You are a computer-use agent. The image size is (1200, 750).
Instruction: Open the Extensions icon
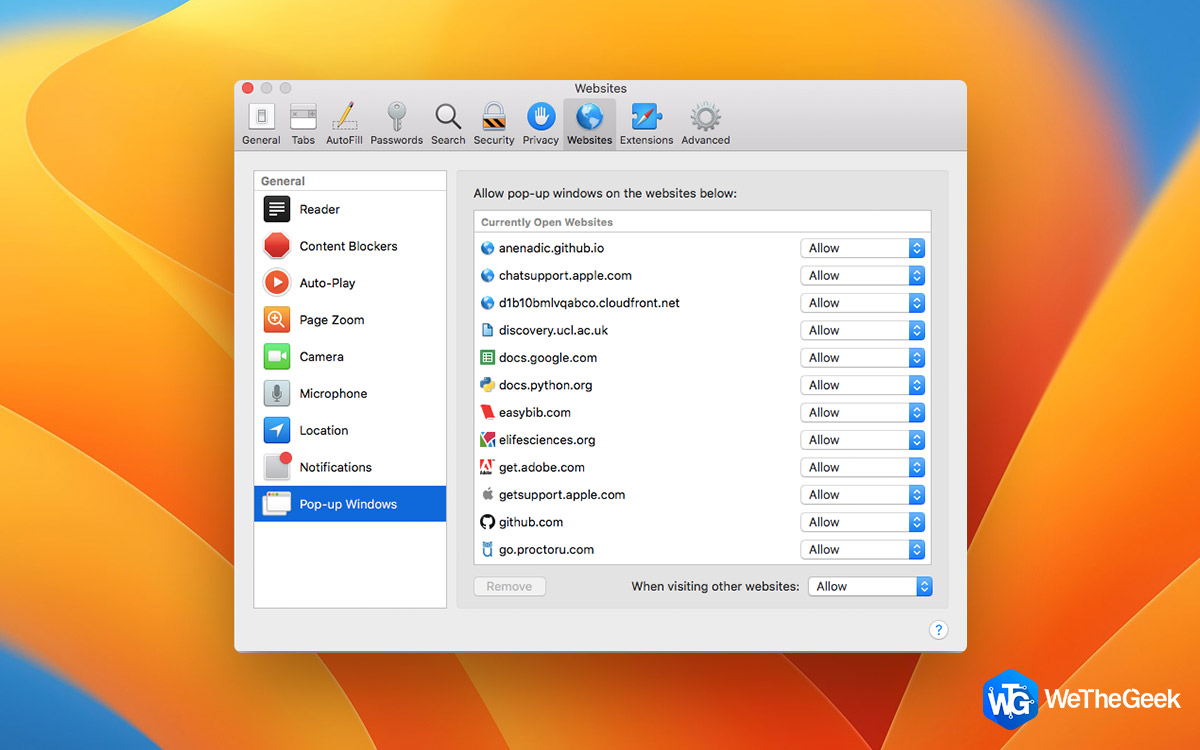tap(646, 116)
